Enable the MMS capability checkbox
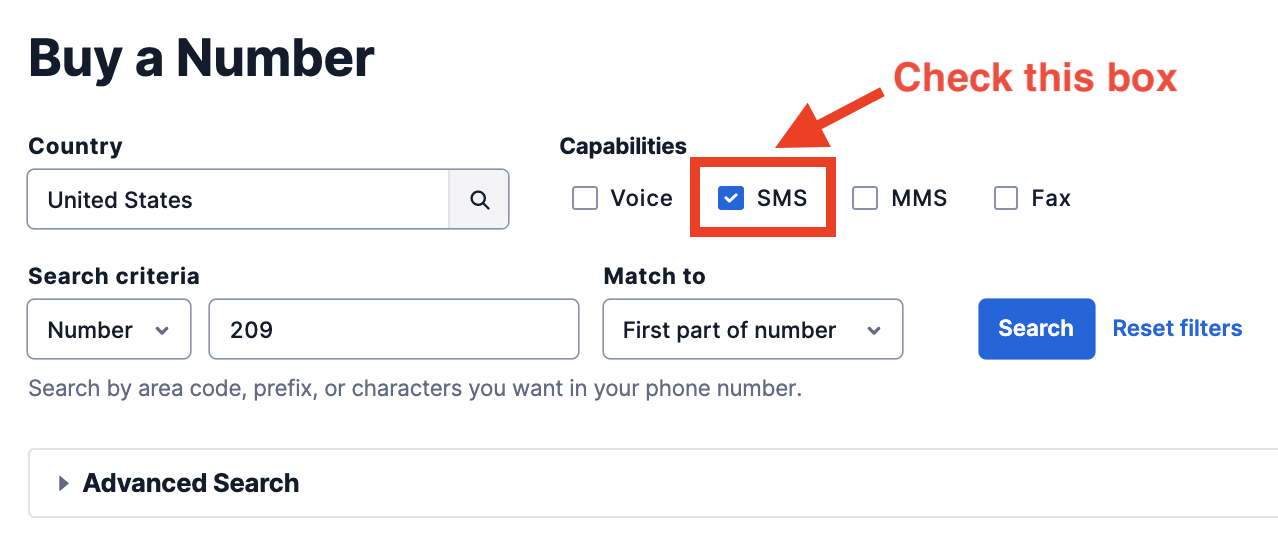Image resolution: width=1278 pixels, height=552 pixels. pyautogui.click(x=865, y=199)
